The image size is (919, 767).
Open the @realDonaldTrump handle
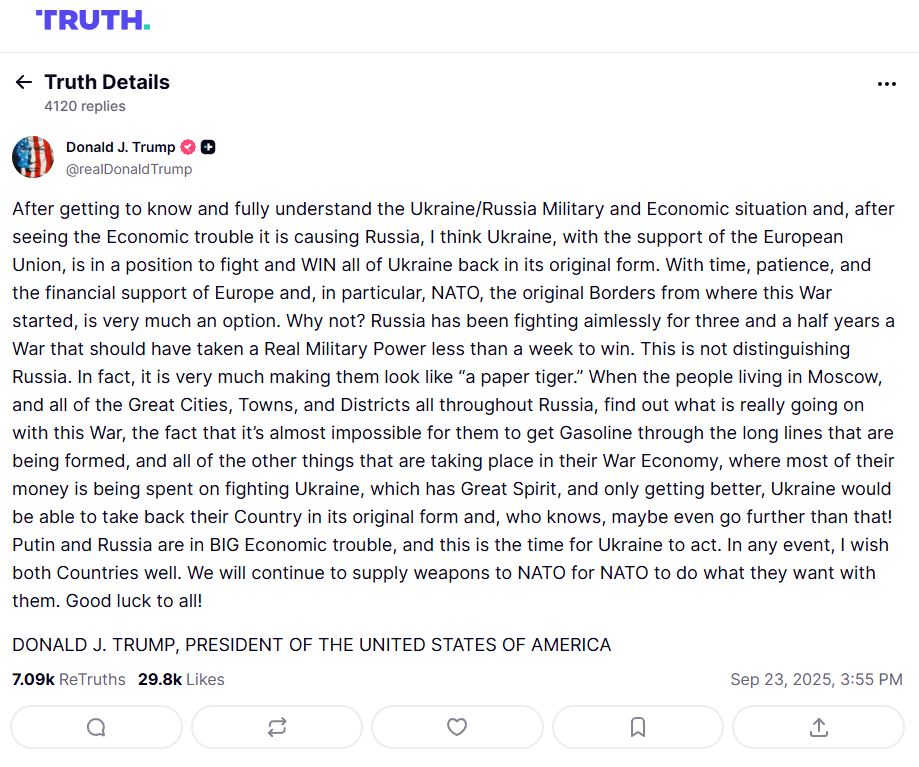point(129,169)
